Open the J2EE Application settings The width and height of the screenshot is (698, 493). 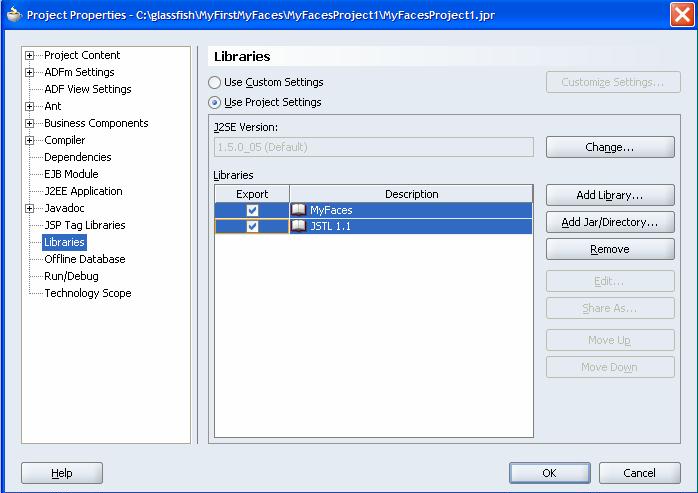pyautogui.click(x=83, y=191)
